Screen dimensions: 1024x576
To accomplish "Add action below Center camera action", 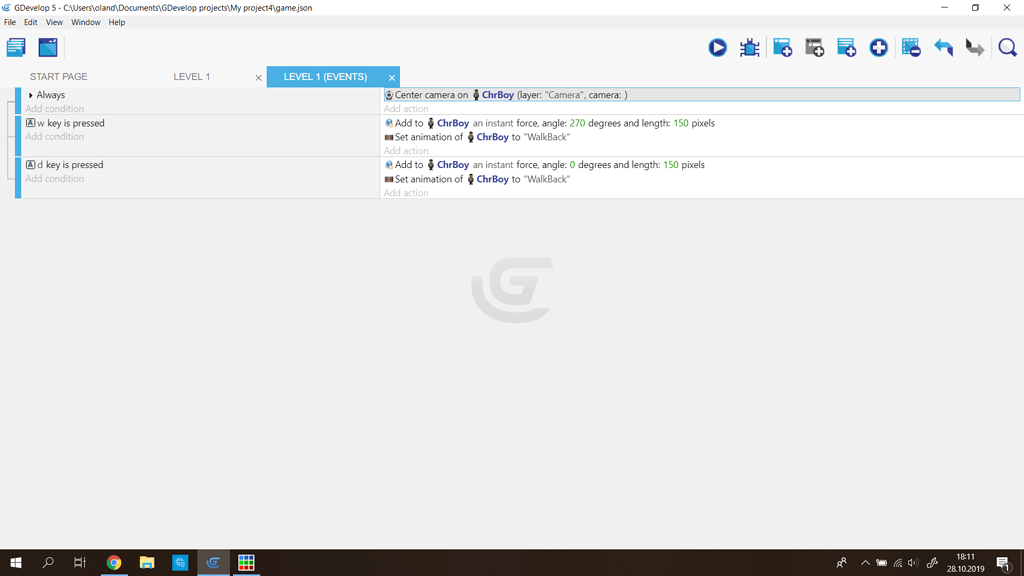I will (406, 108).
